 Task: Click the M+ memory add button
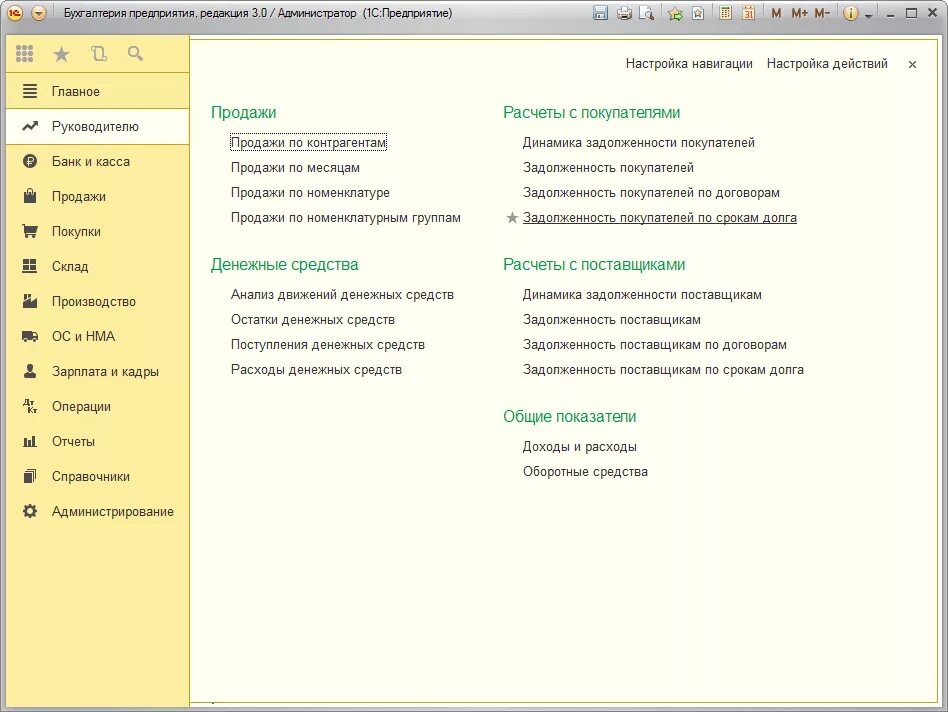tap(799, 13)
